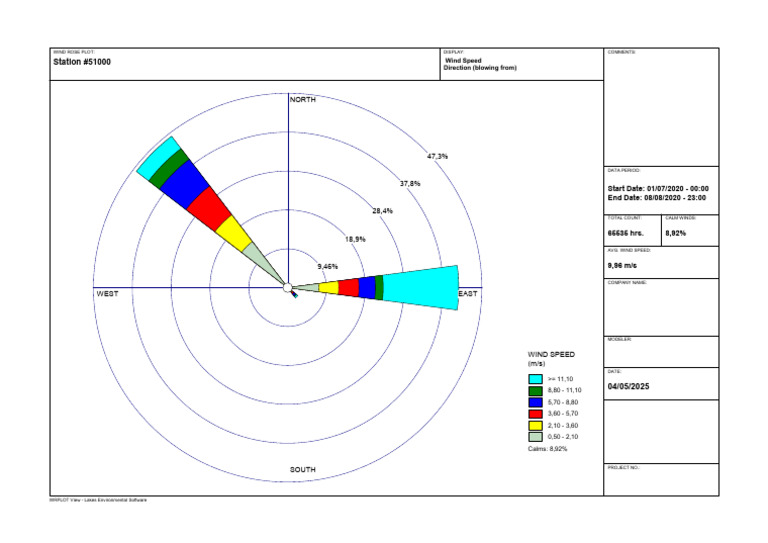This screenshot has height=543, width=768.
Task: Select the 'Station #51000' title text
Action: pyautogui.click(x=82, y=62)
